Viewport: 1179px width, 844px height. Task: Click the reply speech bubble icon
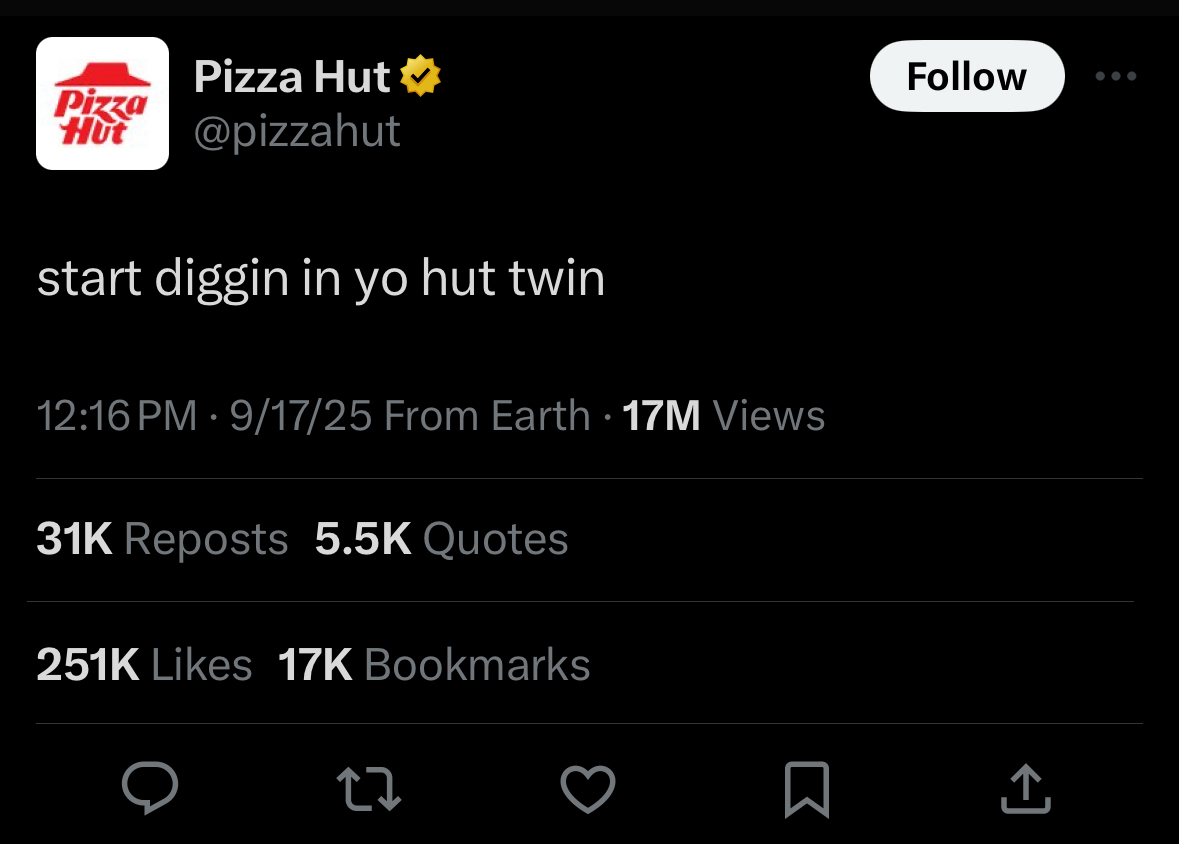click(150, 789)
